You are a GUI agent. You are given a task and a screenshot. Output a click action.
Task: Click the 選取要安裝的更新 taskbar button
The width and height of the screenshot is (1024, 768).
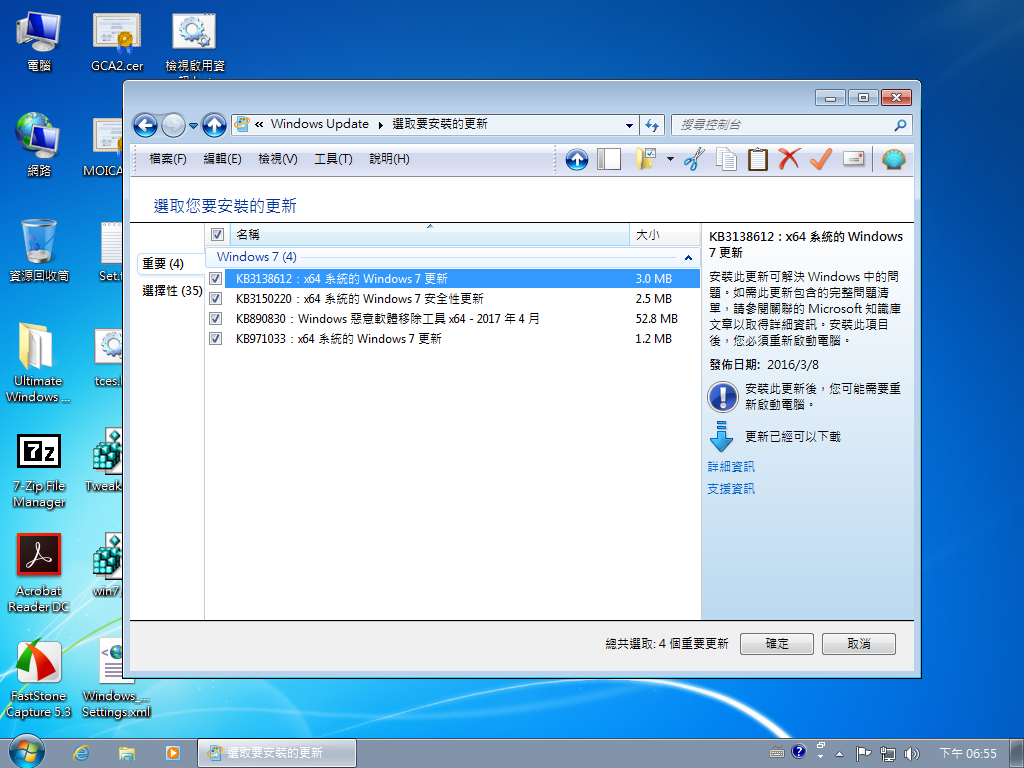277,753
